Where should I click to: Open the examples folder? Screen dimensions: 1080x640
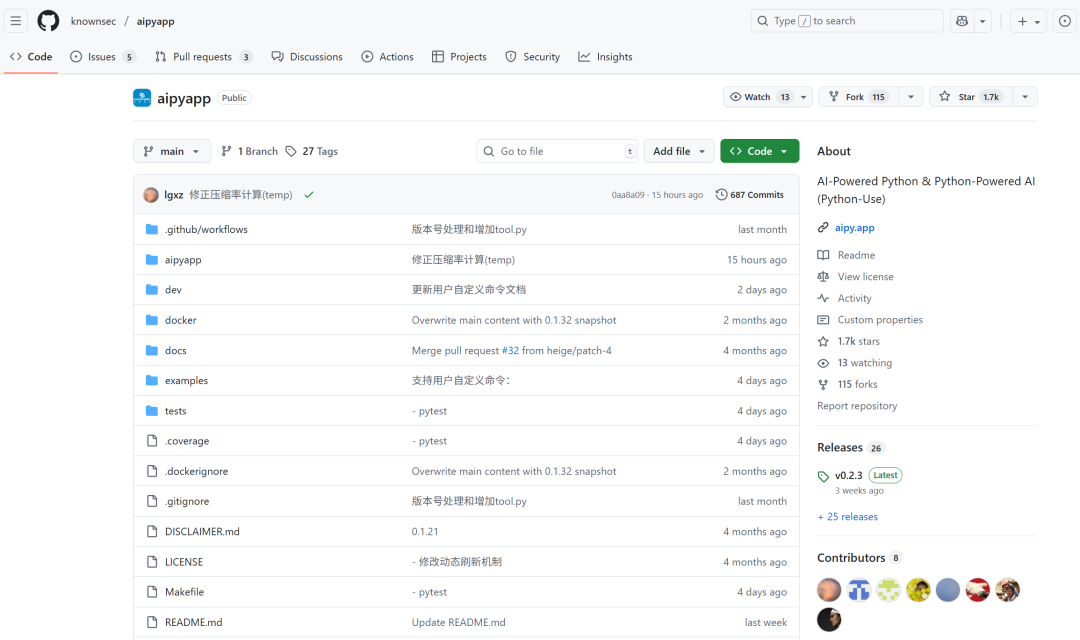(x=186, y=380)
